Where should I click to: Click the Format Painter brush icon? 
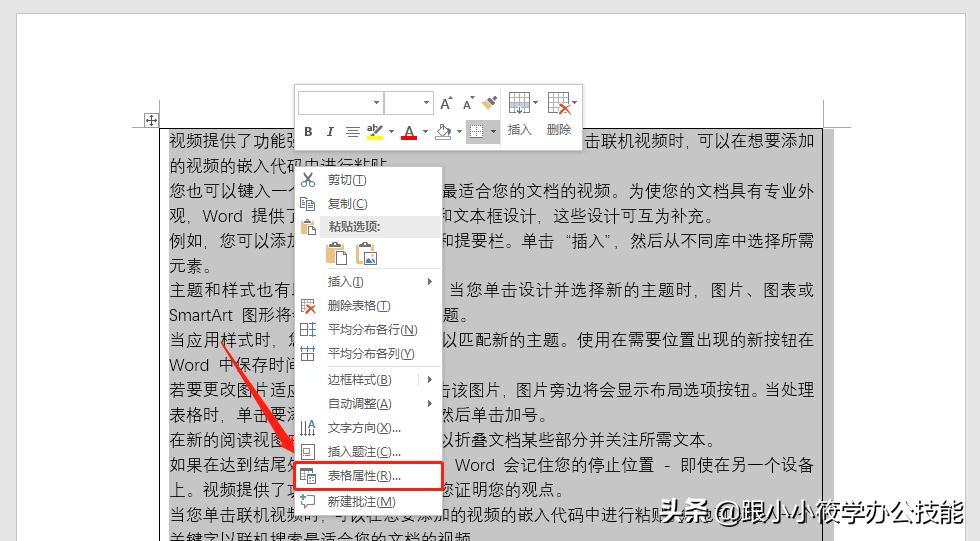pyautogui.click(x=489, y=102)
